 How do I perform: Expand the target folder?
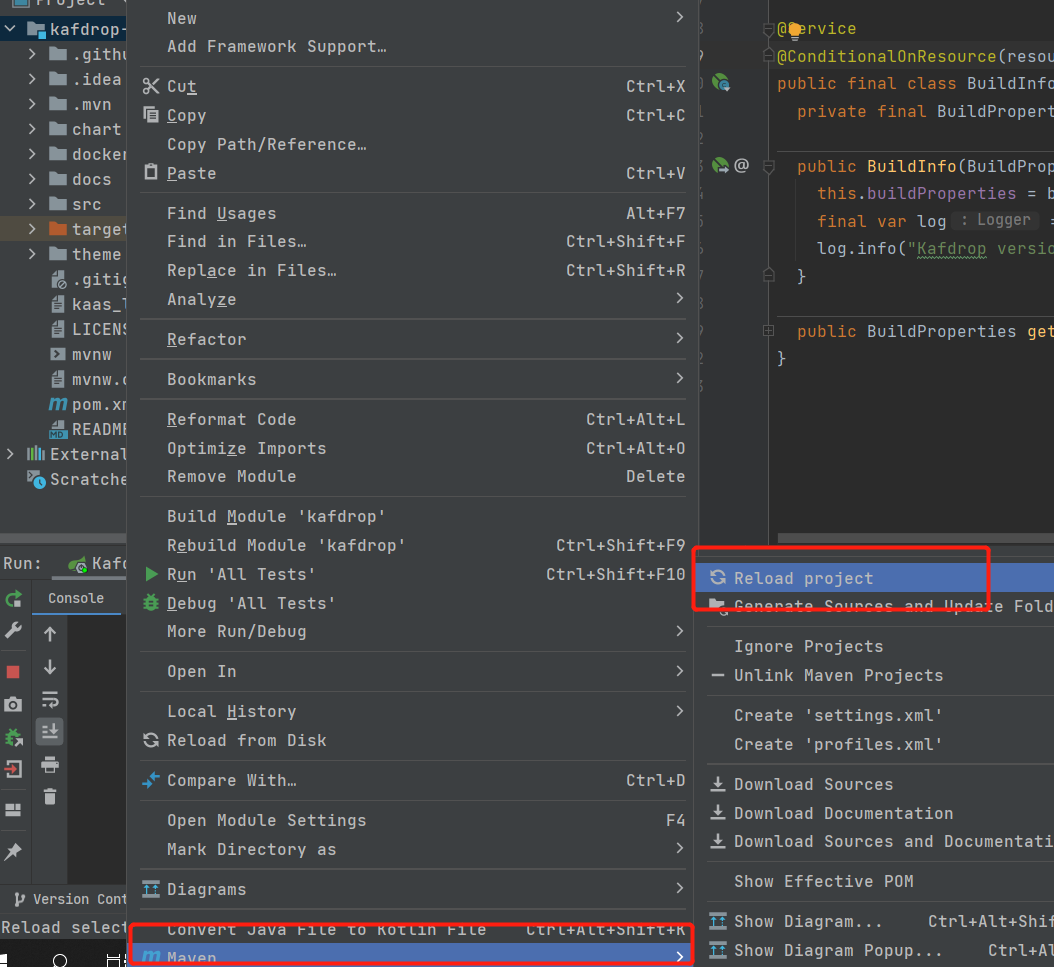[x=32, y=229]
